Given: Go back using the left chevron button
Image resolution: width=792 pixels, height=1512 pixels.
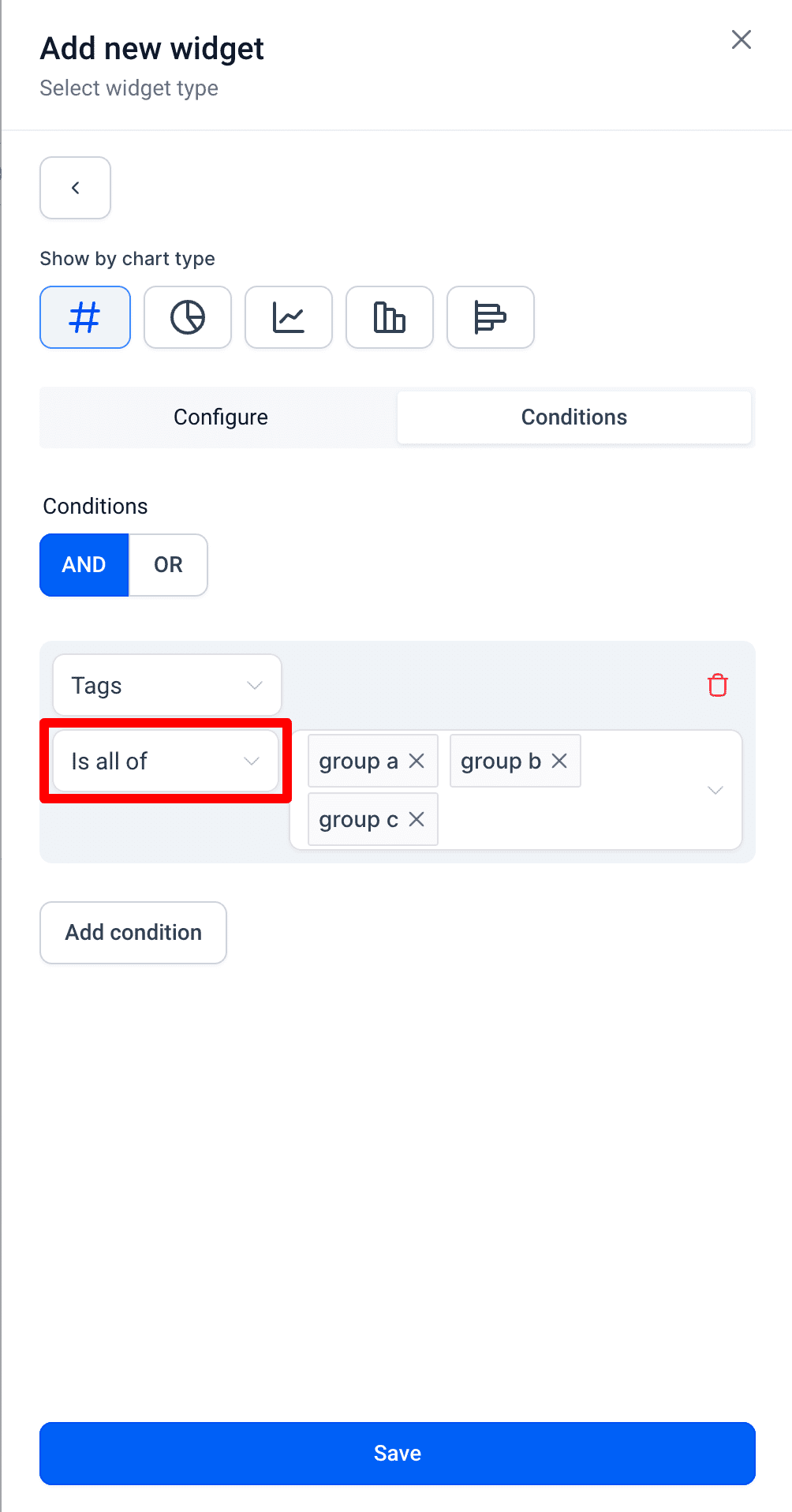Looking at the screenshot, I should click(x=76, y=188).
